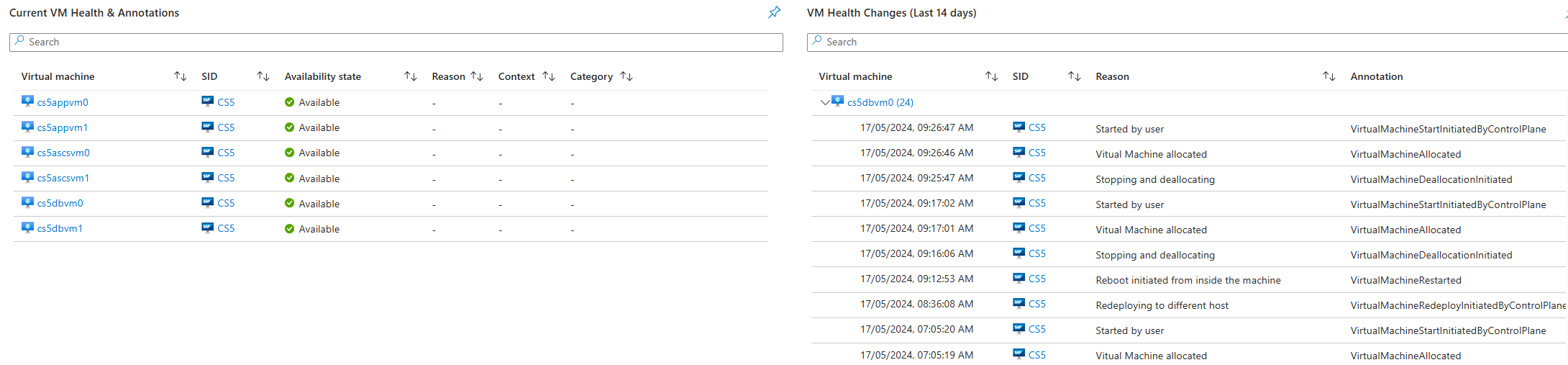
Task: Sort by the Category column
Action: tap(626, 76)
